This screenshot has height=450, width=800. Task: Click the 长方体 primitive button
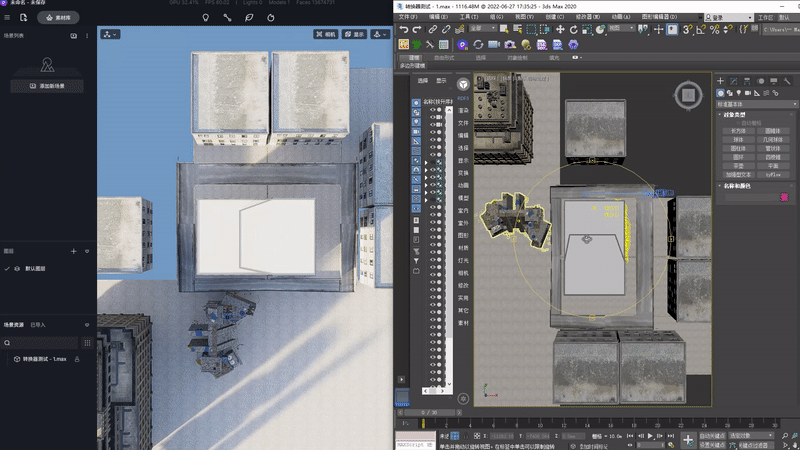738,130
